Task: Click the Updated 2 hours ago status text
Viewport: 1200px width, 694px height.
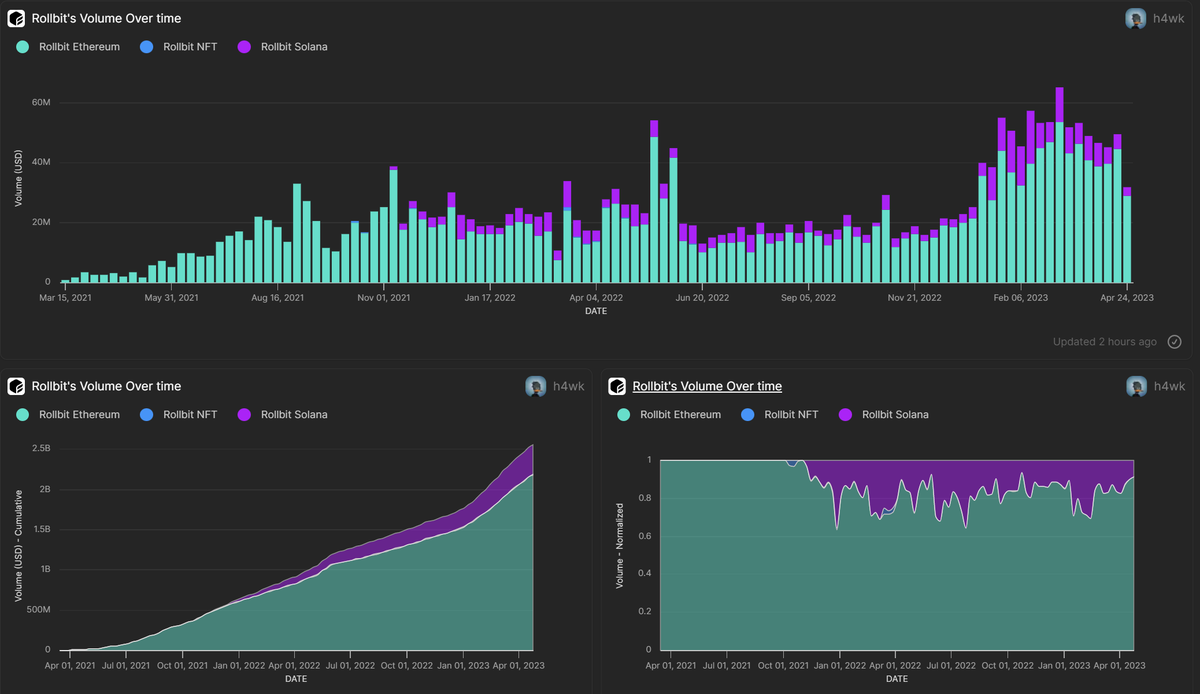Action: click(x=1104, y=342)
